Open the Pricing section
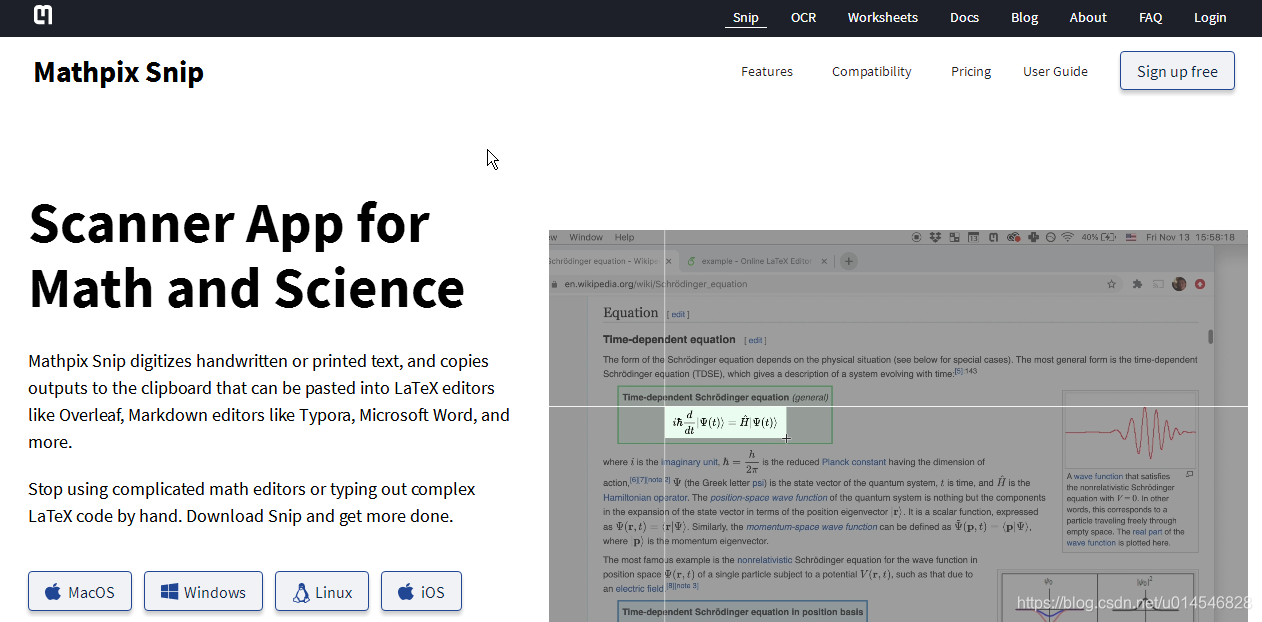The image size is (1262, 622). pos(971,71)
